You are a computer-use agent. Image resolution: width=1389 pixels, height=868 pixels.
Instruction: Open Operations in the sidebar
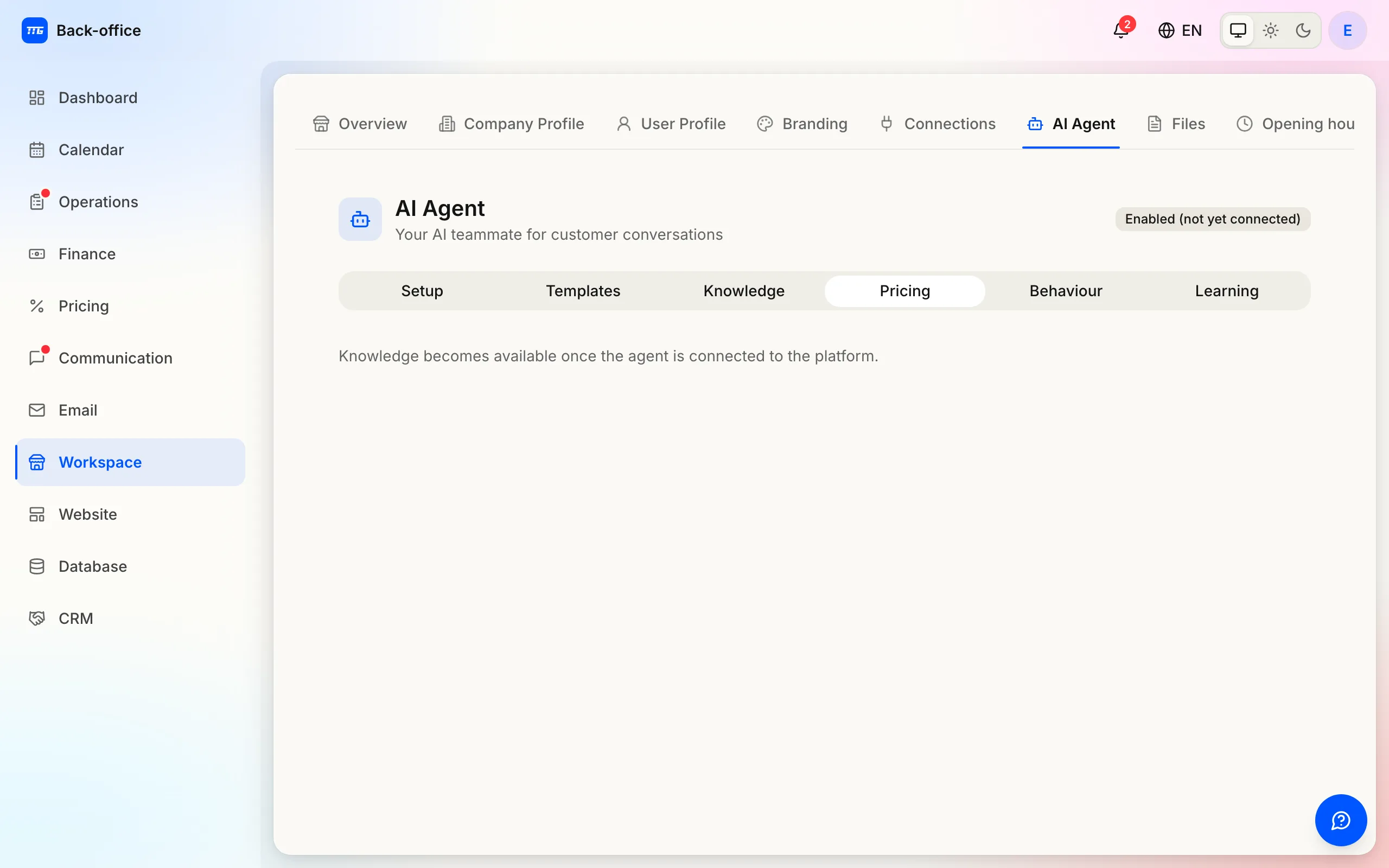131,202
